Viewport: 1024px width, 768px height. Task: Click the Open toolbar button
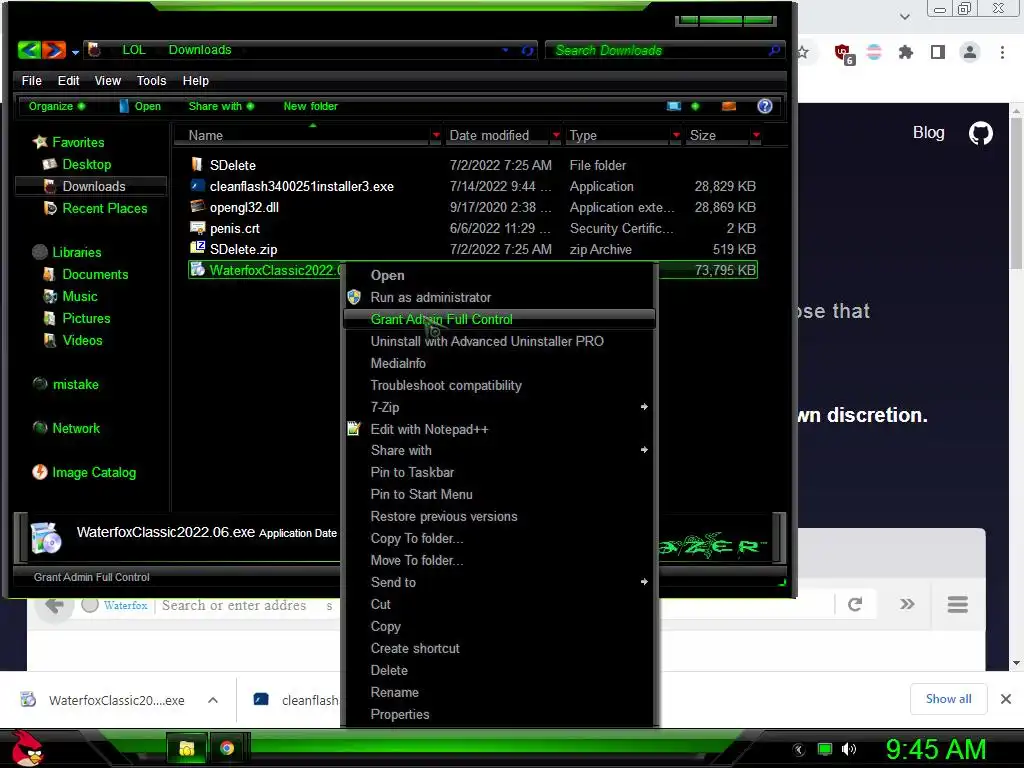point(140,106)
